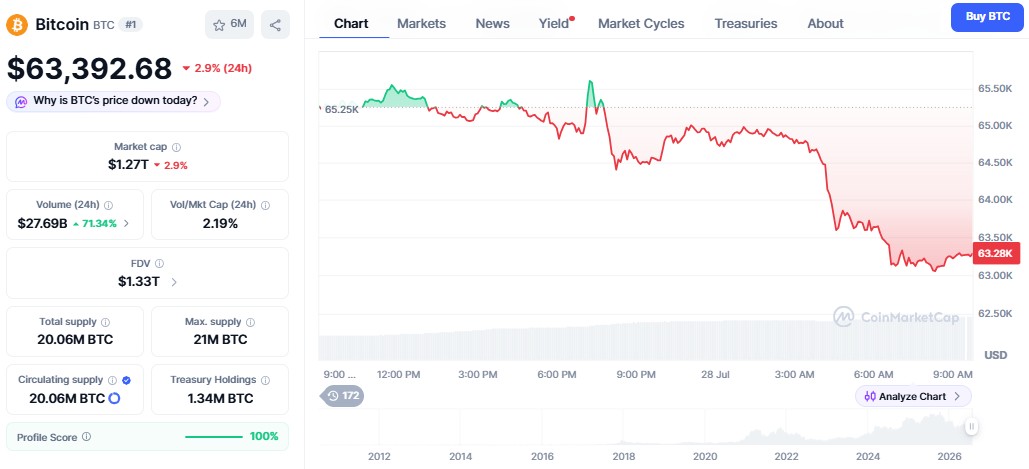This screenshot has height=469, width=1029.
Task: Open the About tab
Action: 826,24
